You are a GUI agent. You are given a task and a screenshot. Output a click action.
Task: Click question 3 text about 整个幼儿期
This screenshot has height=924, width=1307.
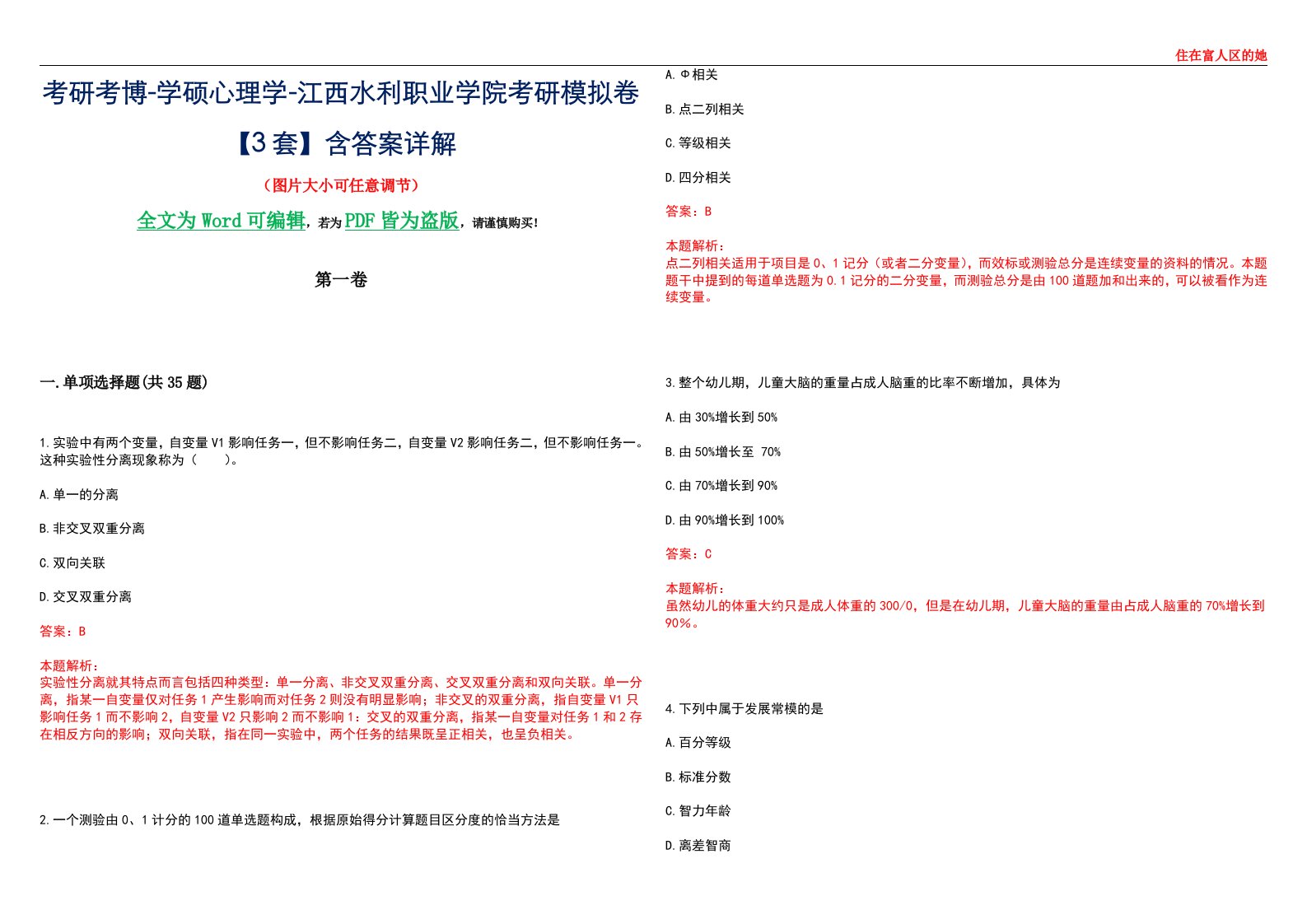click(863, 383)
